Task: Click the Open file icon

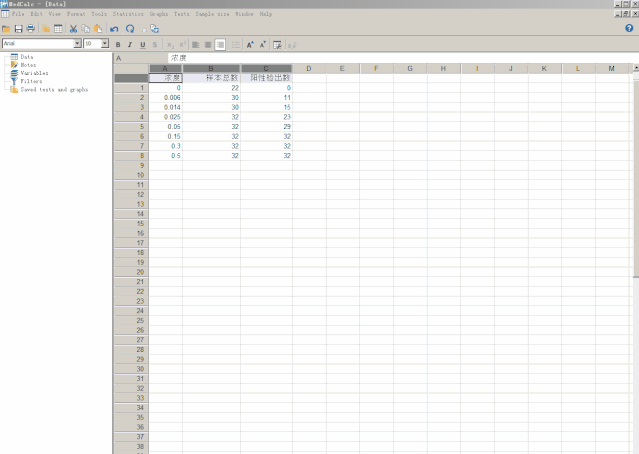Action: coord(7,29)
